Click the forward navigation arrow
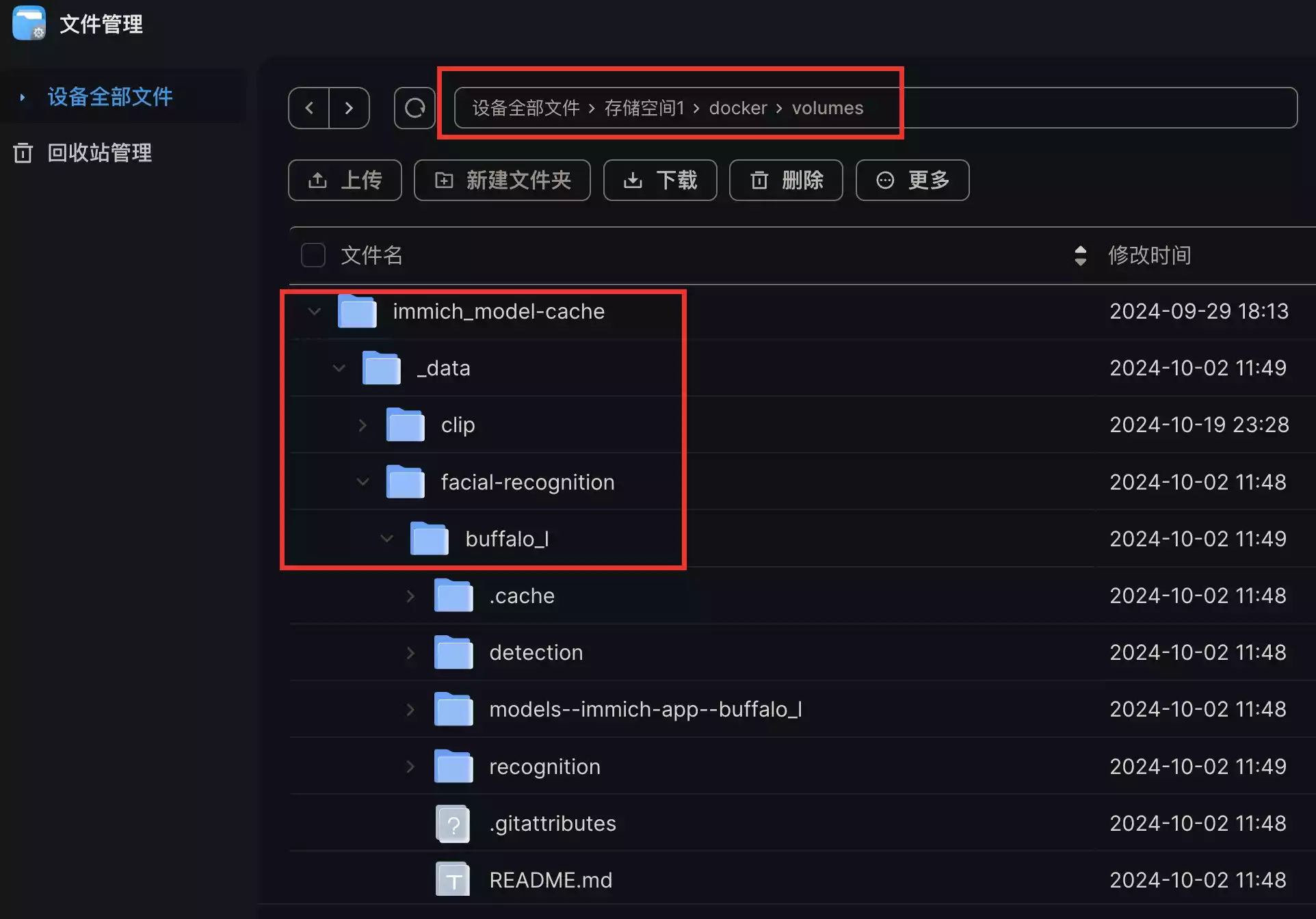Screen dimensions: 1316x919 click(349, 108)
